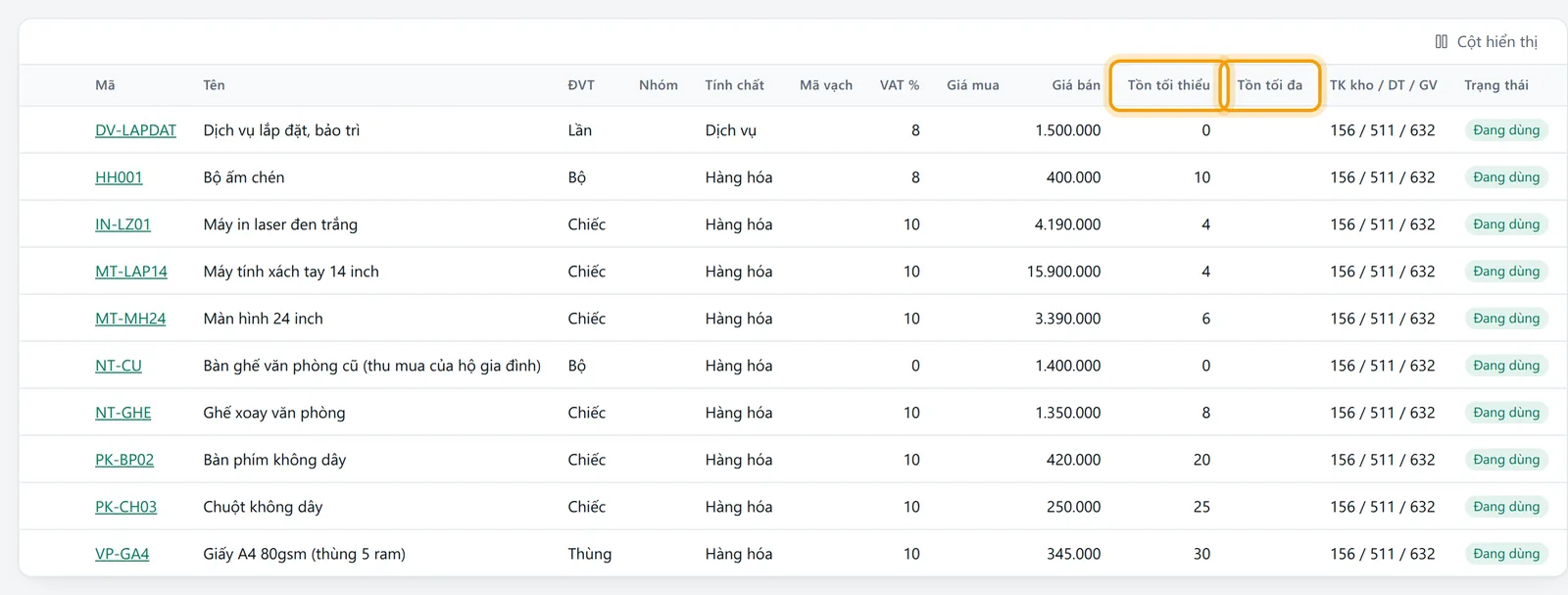
Task: Click the "Tồn tối thiểu" column header
Action: pyautogui.click(x=1168, y=85)
